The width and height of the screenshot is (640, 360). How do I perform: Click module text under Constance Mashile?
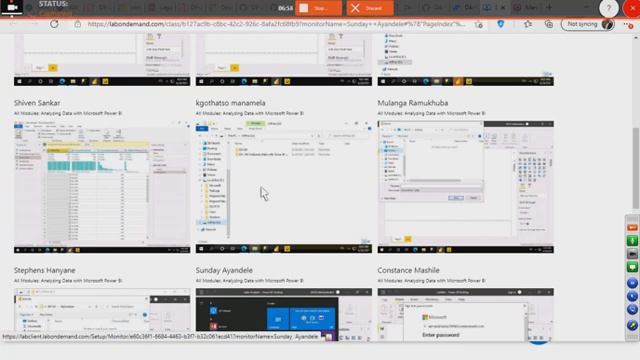click(431, 280)
